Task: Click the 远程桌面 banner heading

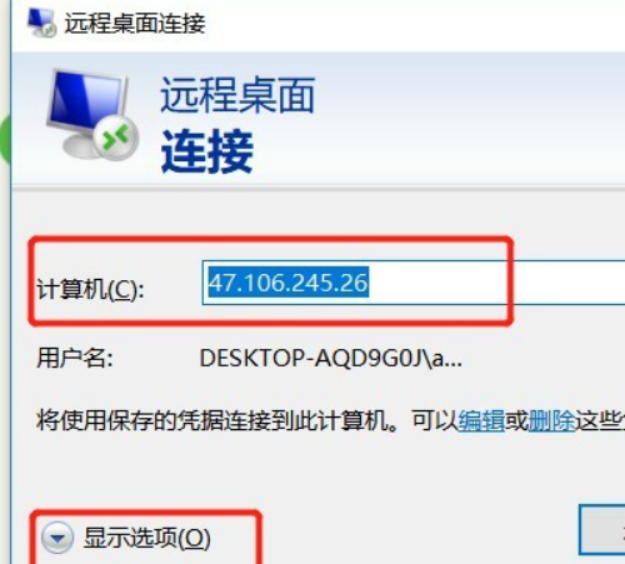Action: coord(238,95)
